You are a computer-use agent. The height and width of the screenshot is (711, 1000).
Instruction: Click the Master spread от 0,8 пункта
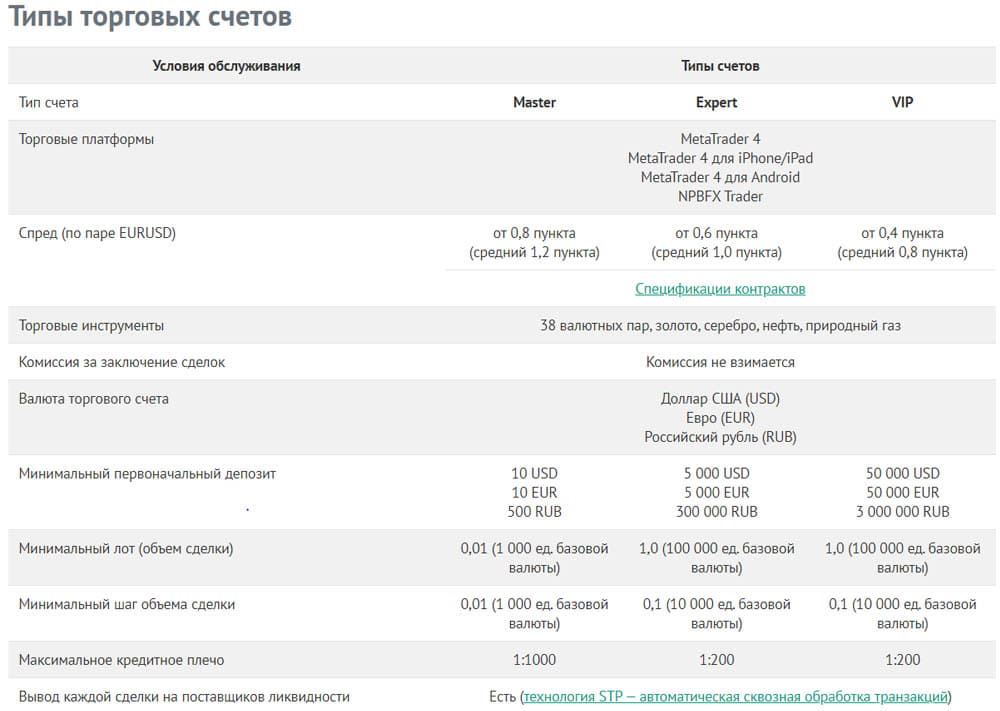(x=534, y=233)
